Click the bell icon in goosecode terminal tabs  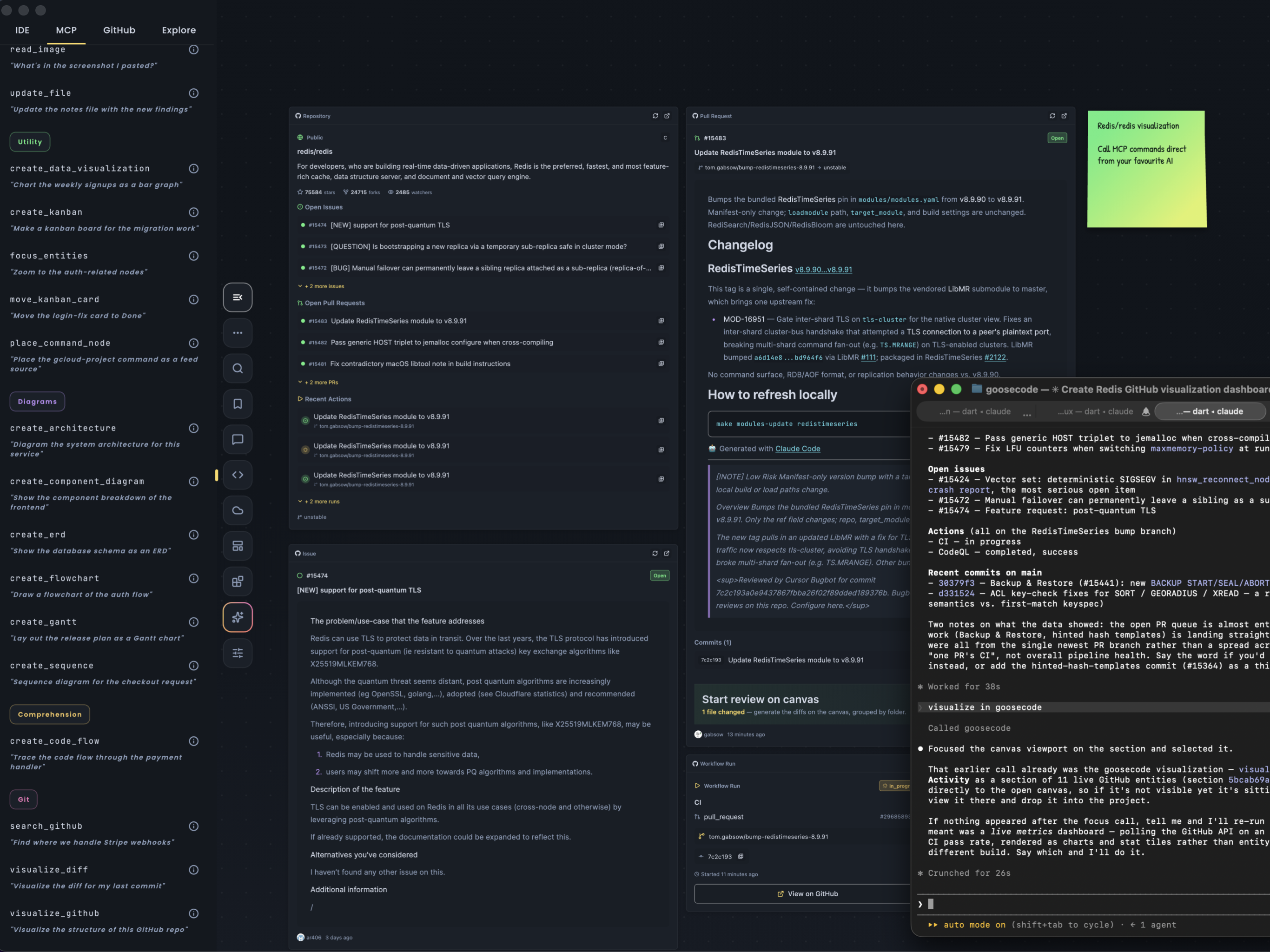[x=1145, y=412]
